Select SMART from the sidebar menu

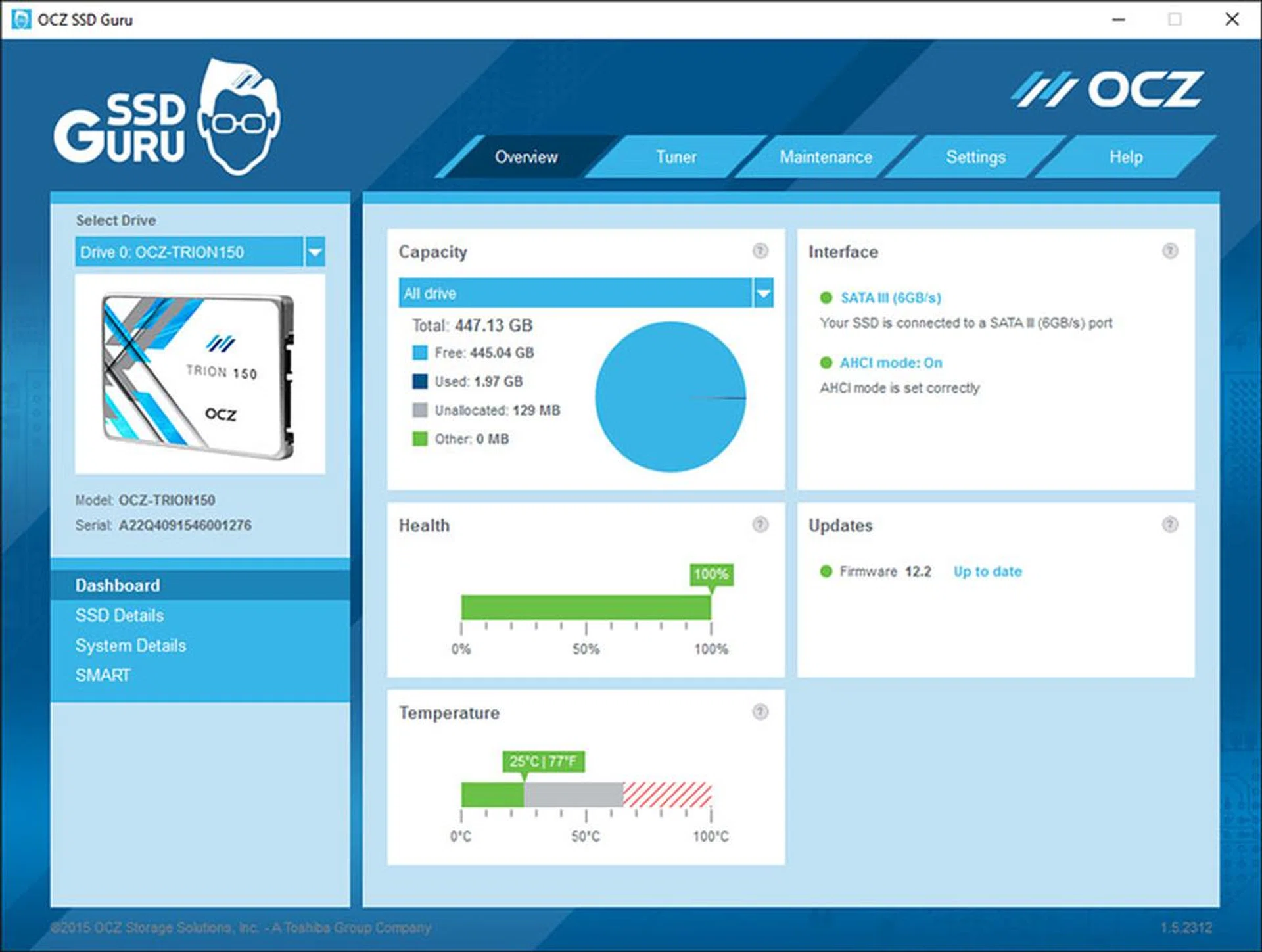coord(103,675)
